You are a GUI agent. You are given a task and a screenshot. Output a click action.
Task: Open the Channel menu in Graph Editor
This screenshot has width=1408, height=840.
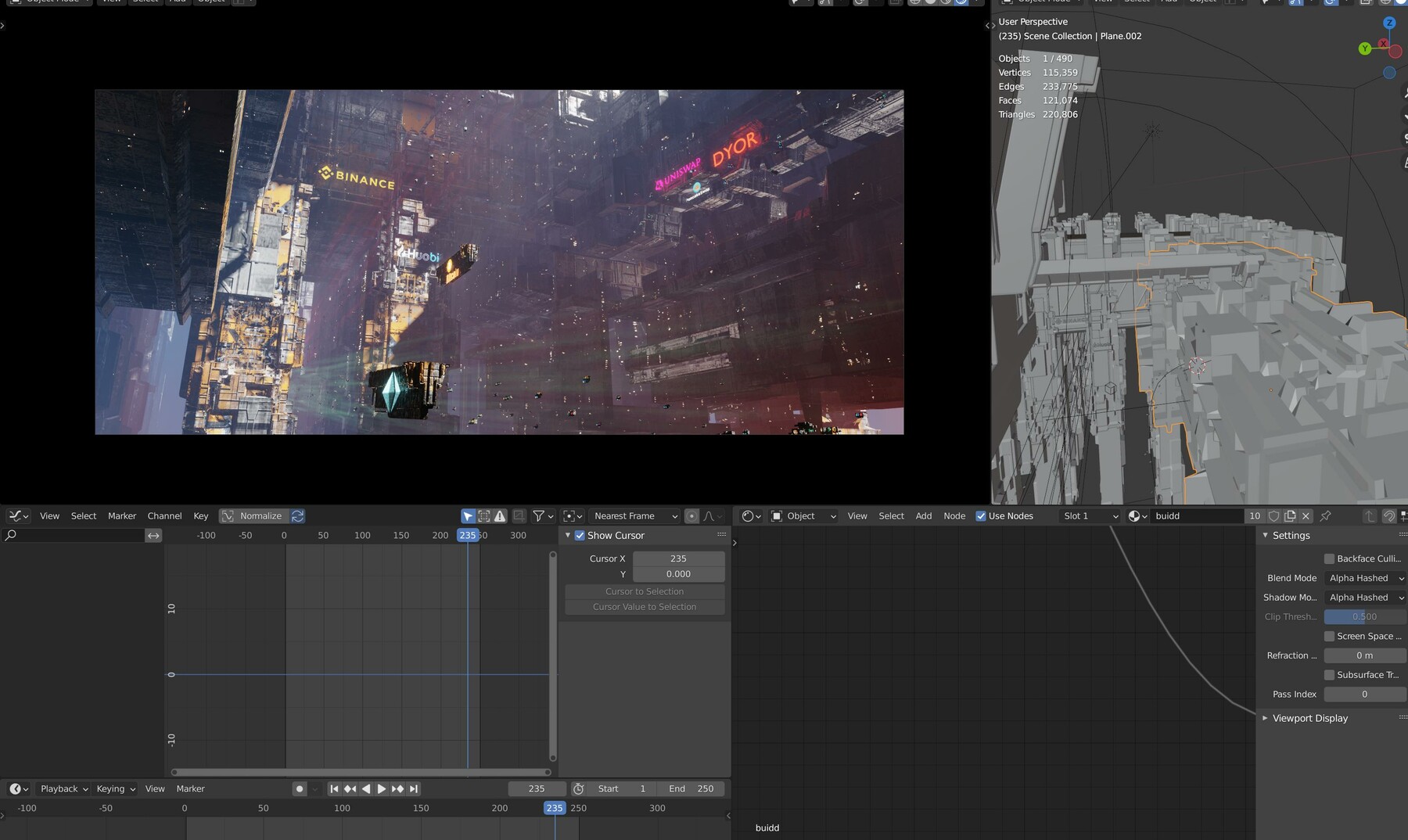(x=164, y=515)
